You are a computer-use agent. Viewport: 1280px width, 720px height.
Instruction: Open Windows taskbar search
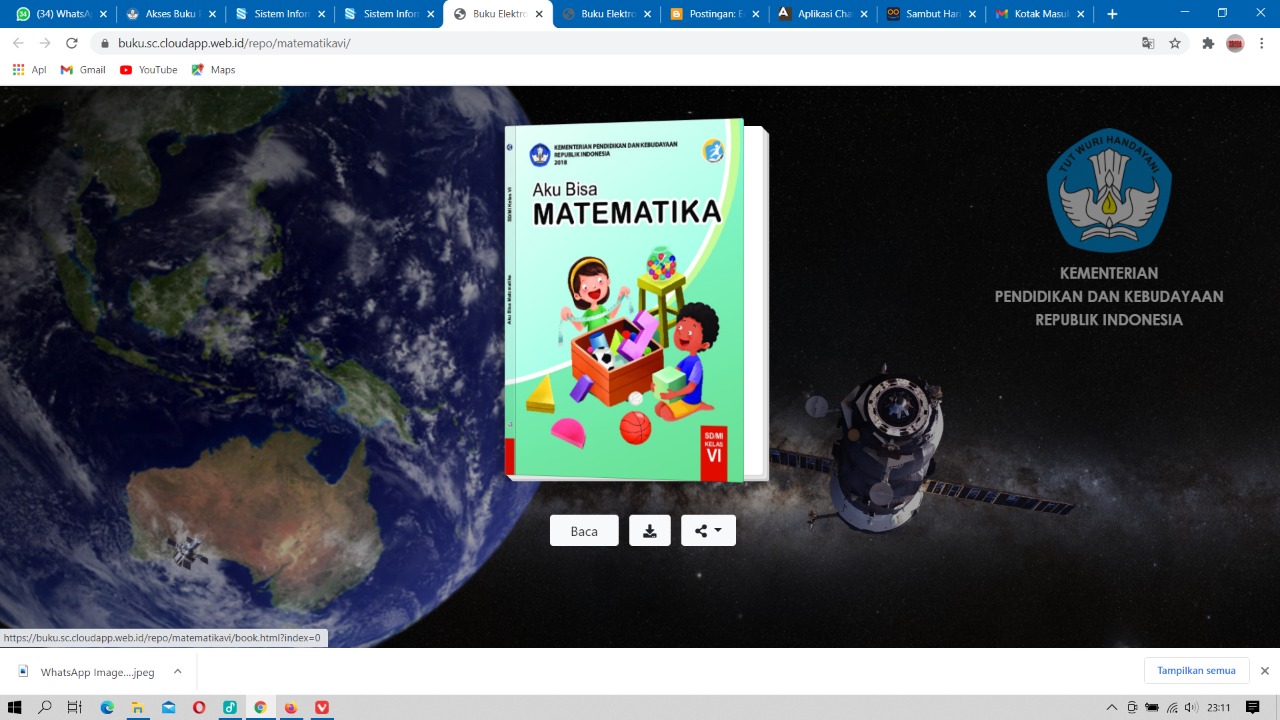pyautogui.click(x=45, y=707)
